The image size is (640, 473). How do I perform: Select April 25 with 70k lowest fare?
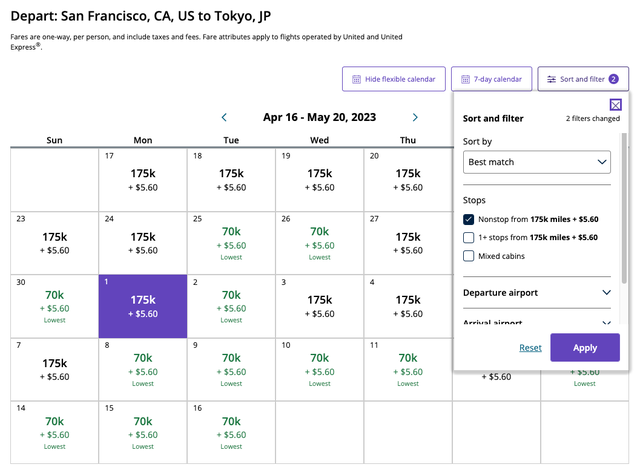pyautogui.click(x=231, y=240)
